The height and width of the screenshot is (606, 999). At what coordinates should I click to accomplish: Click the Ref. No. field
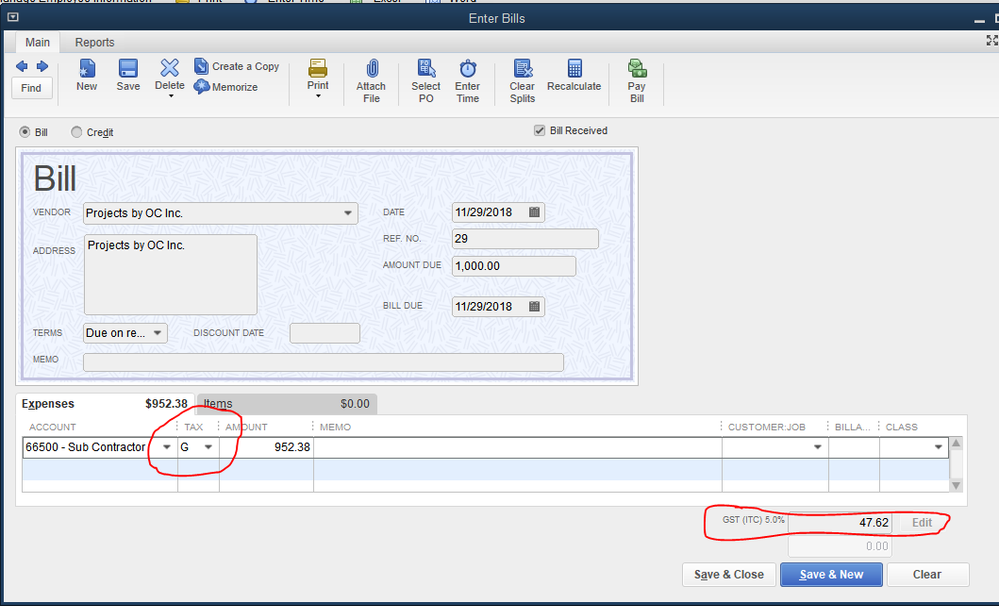[525, 239]
